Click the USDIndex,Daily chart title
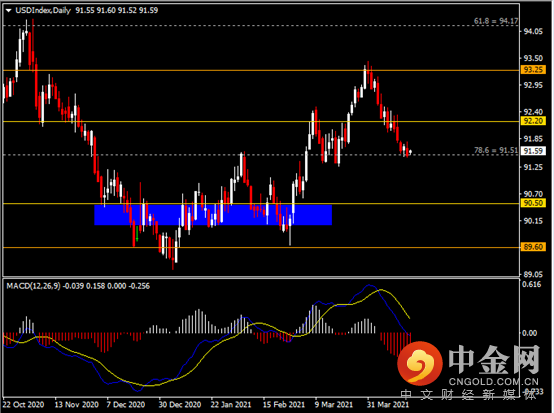The image size is (554, 413). 43,11
